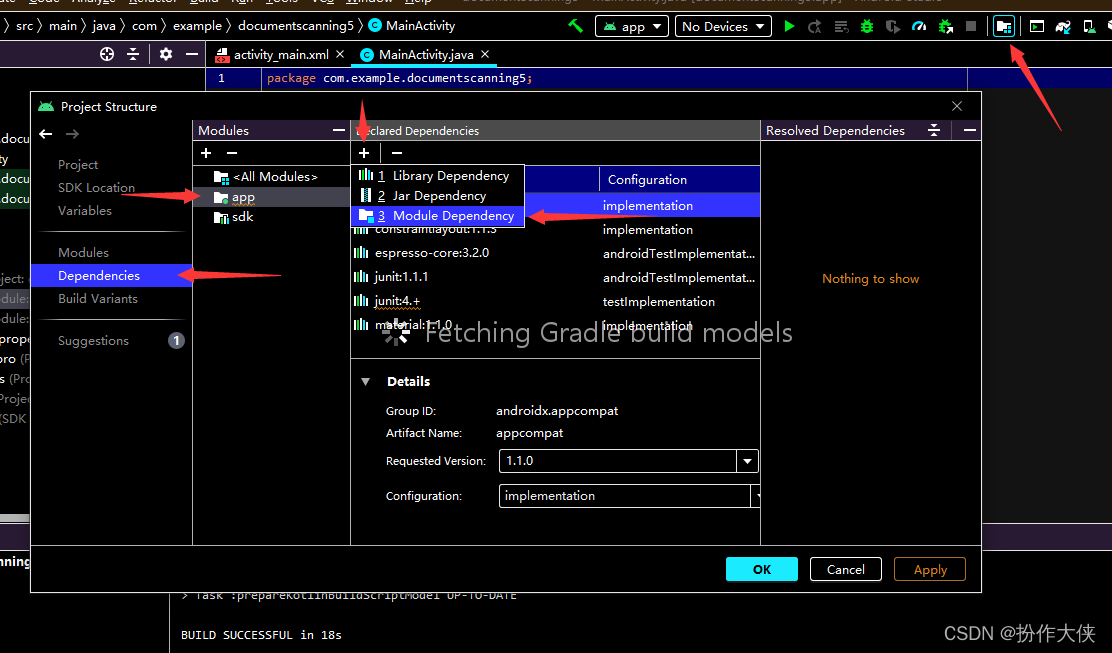Click the remove dependency minus icon
This screenshot has width=1112, height=653.
pos(397,153)
